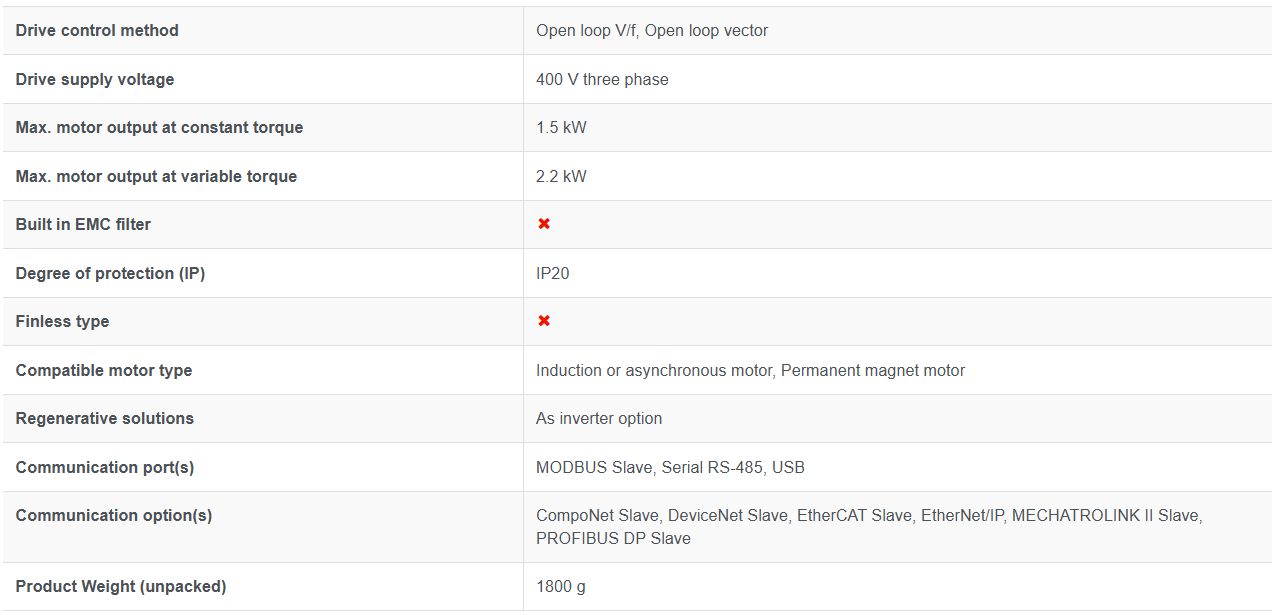Select the Drive control method label
1272x615 pixels.
pyautogui.click(x=97, y=30)
